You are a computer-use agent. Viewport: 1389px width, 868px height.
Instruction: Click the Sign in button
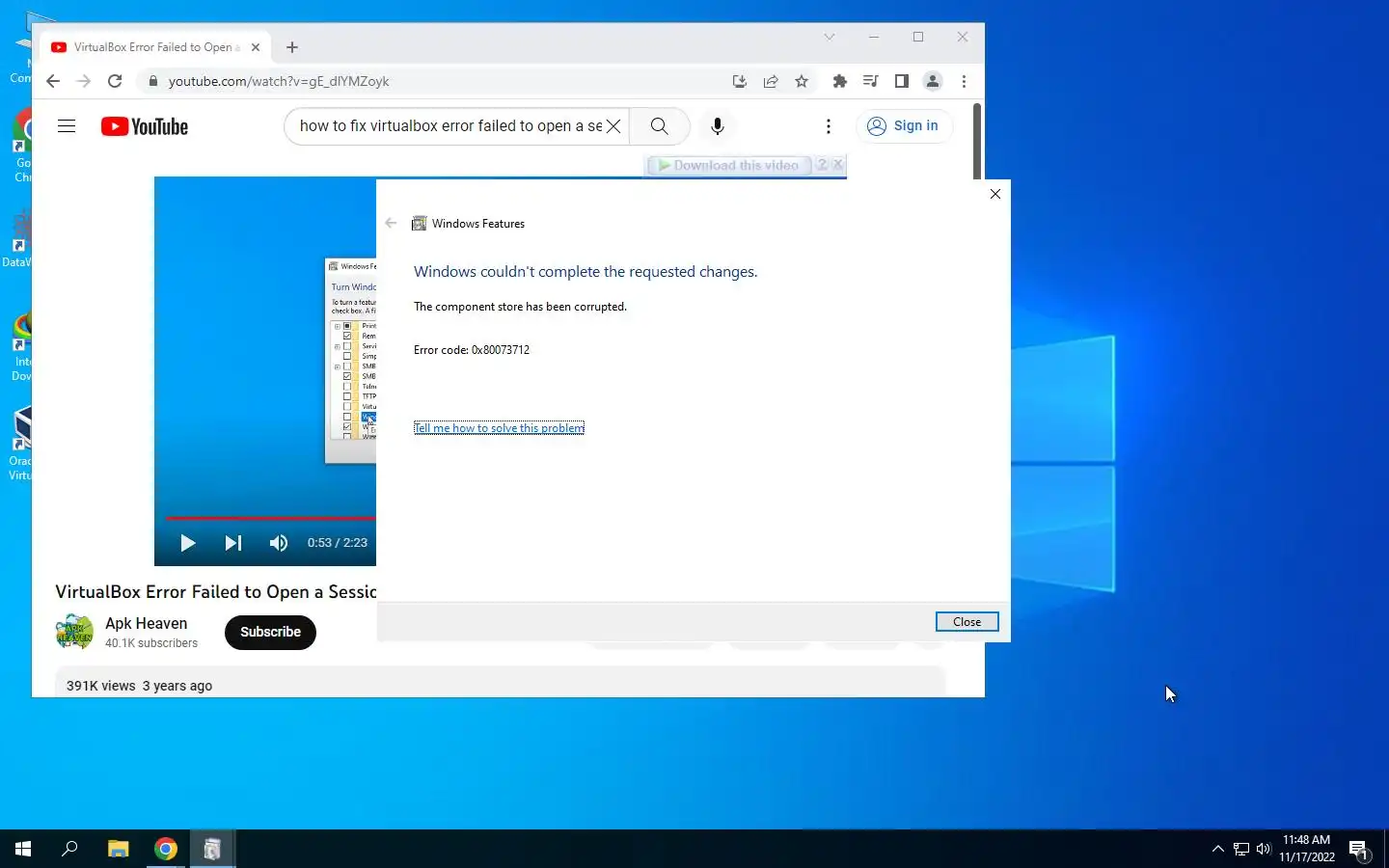tap(904, 126)
